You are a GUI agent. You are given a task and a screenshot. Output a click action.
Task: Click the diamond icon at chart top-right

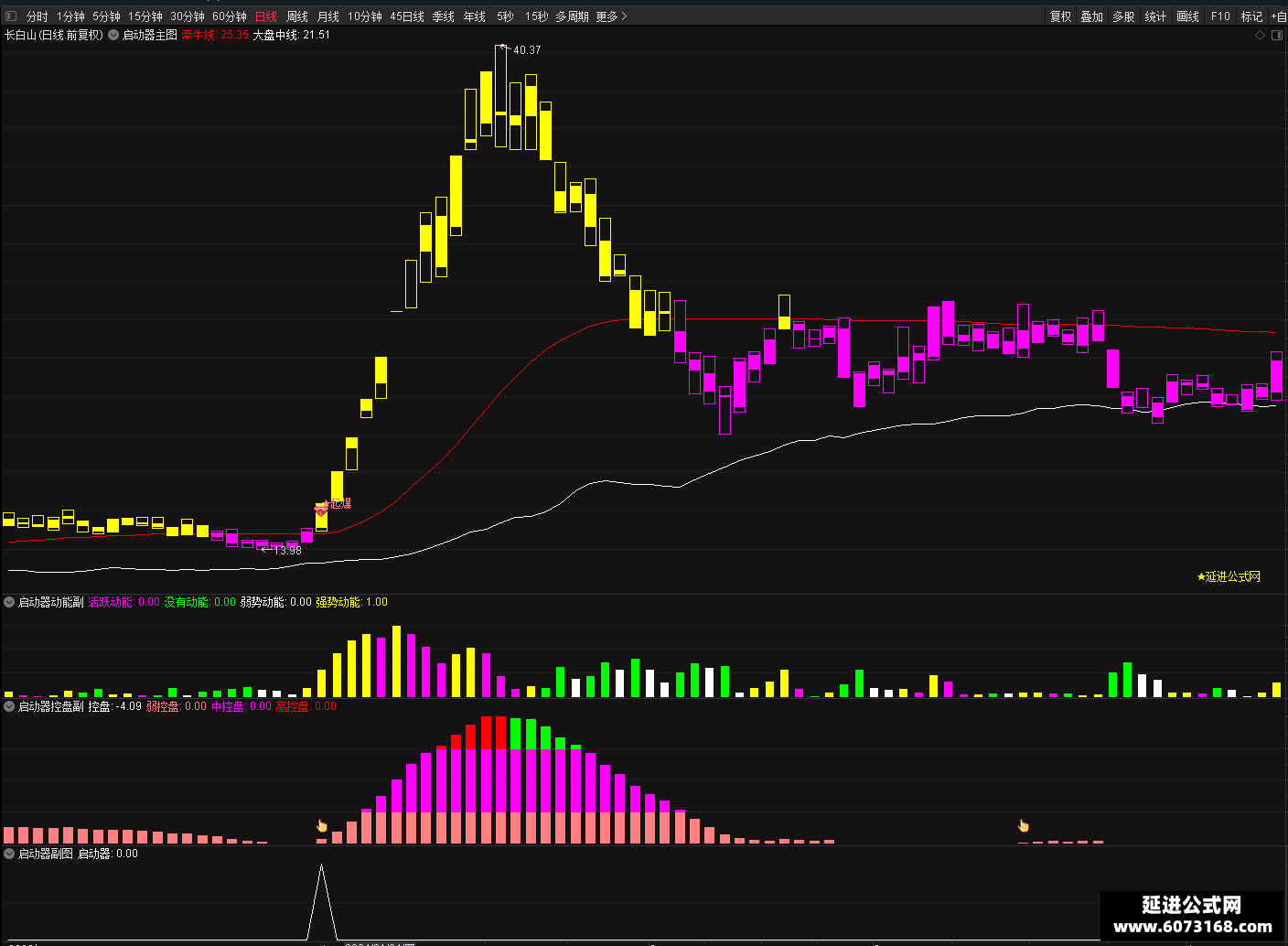pos(1260,35)
